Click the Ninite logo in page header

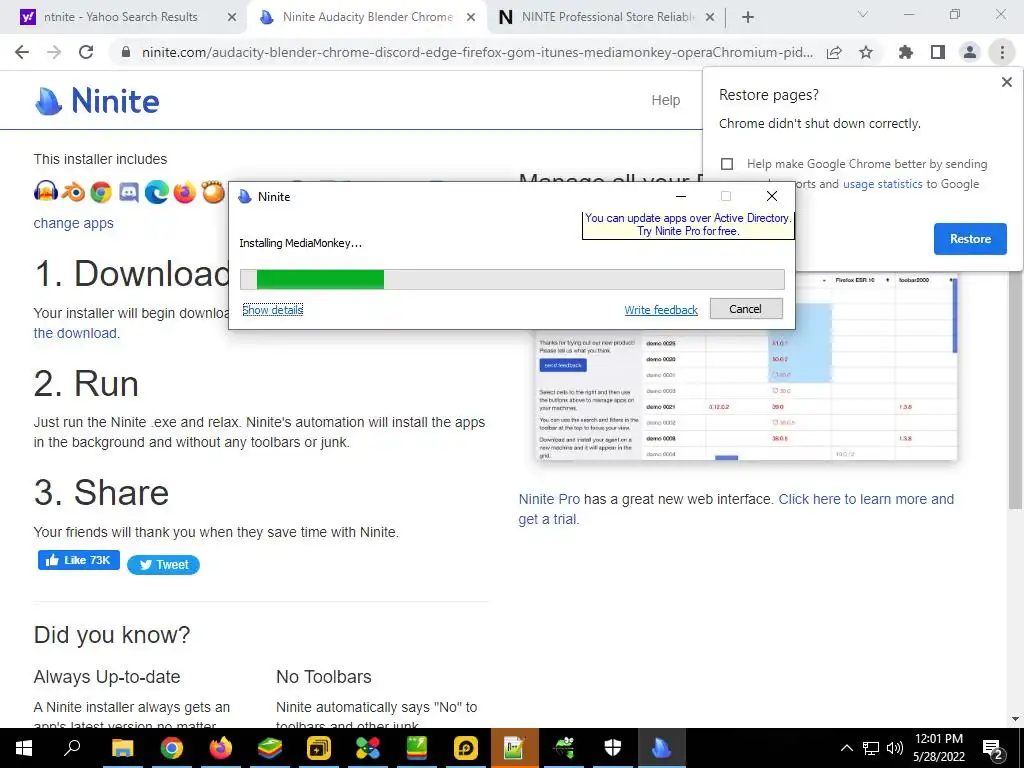(x=97, y=101)
